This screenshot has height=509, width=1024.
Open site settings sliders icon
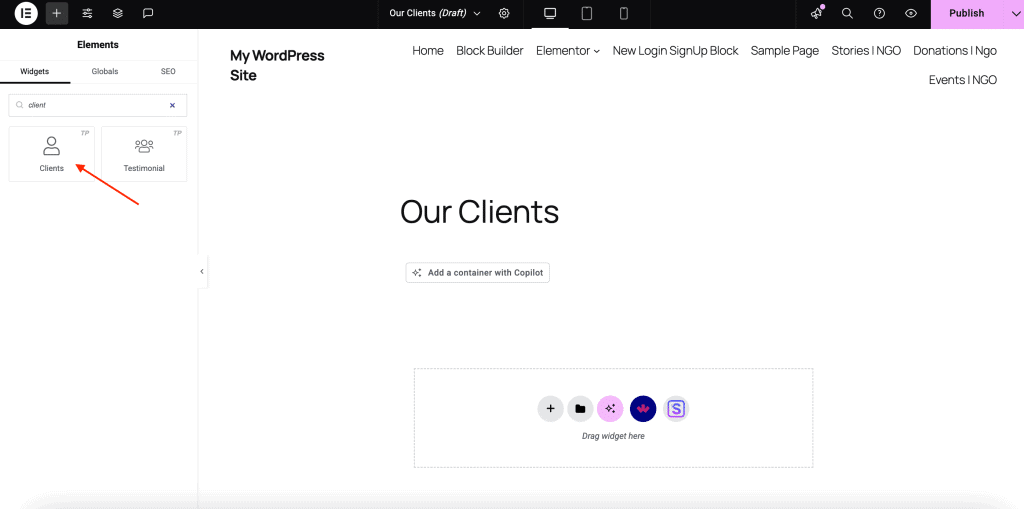pyautogui.click(x=88, y=14)
